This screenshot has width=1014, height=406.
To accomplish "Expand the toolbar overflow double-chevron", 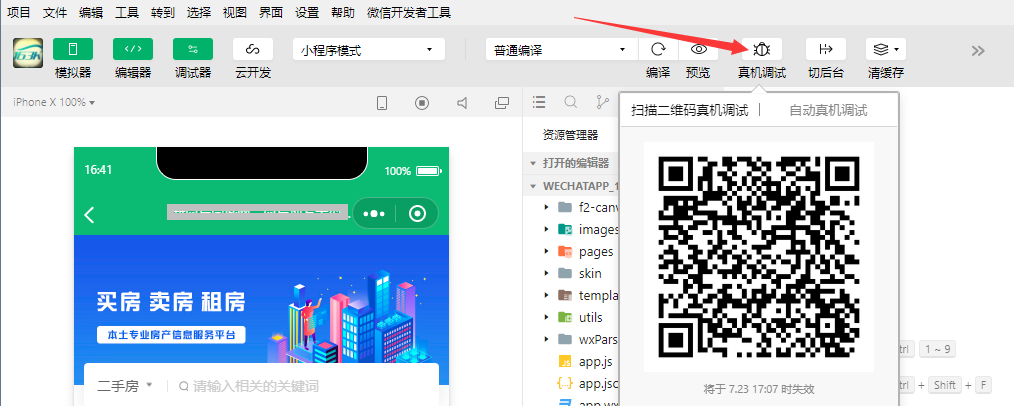I will click(x=978, y=50).
